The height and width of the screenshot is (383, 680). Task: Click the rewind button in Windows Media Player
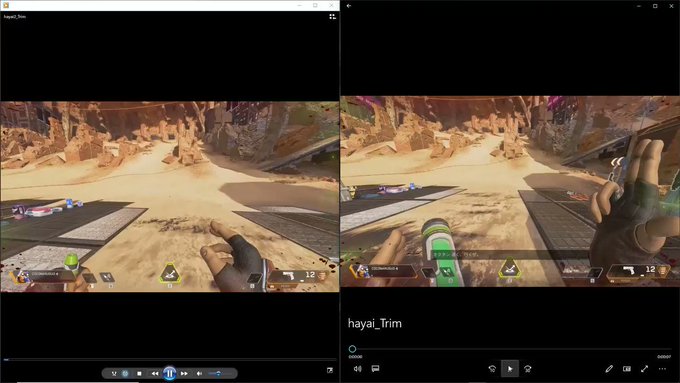tap(155, 373)
